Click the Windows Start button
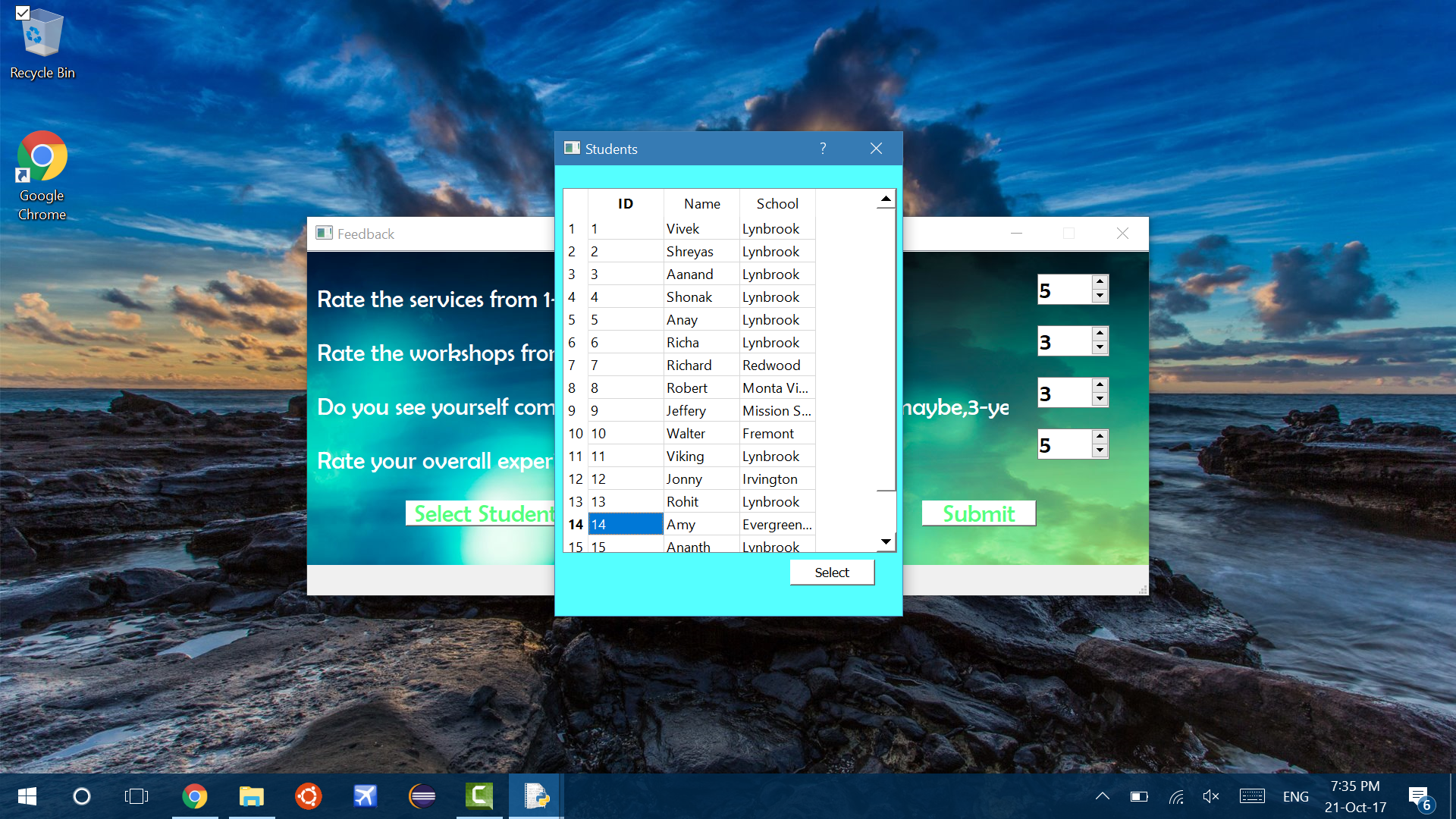This screenshot has height=819, width=1456. click(27, 796)
